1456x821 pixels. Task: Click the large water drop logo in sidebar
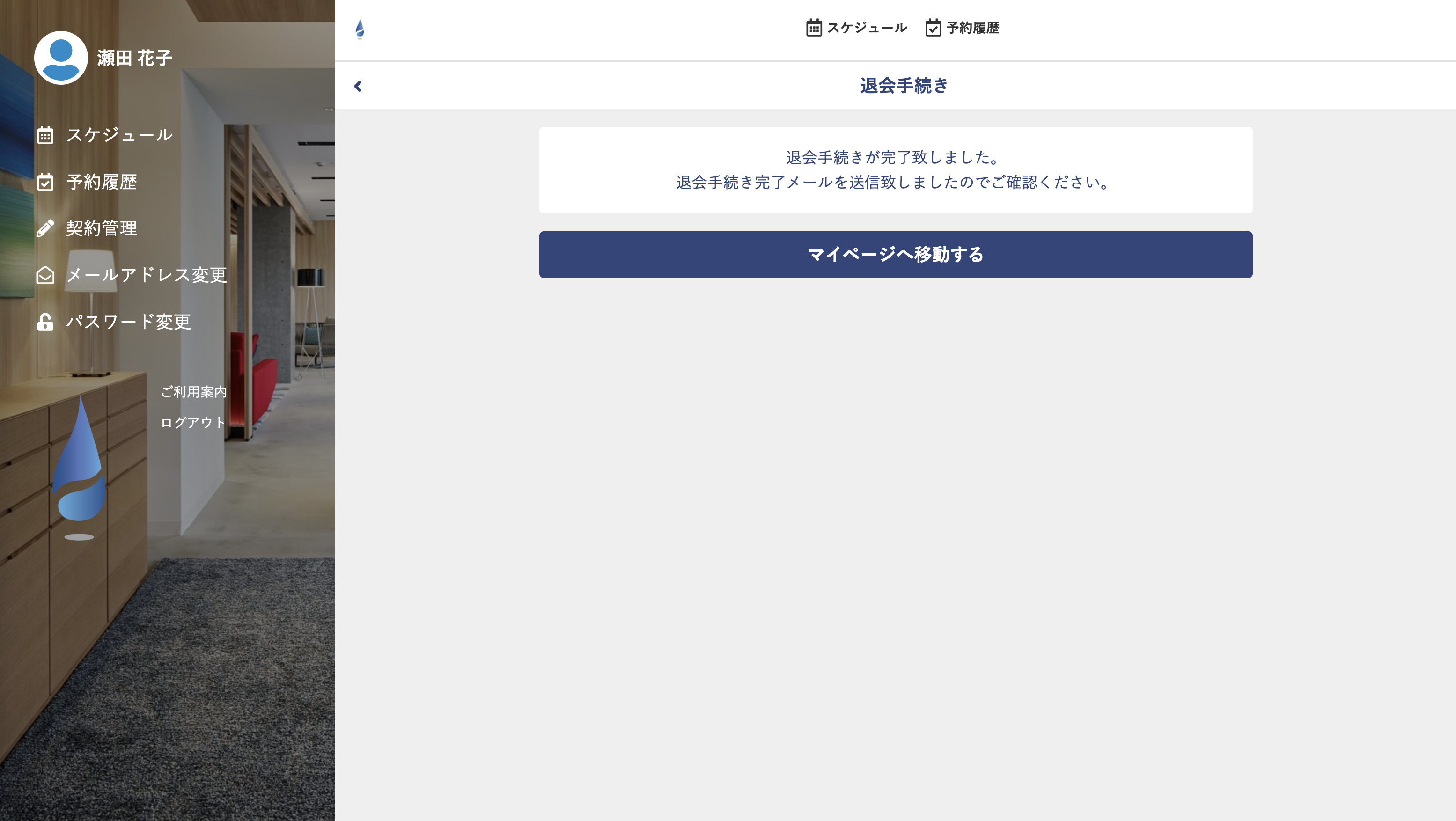tap(79, 468)
